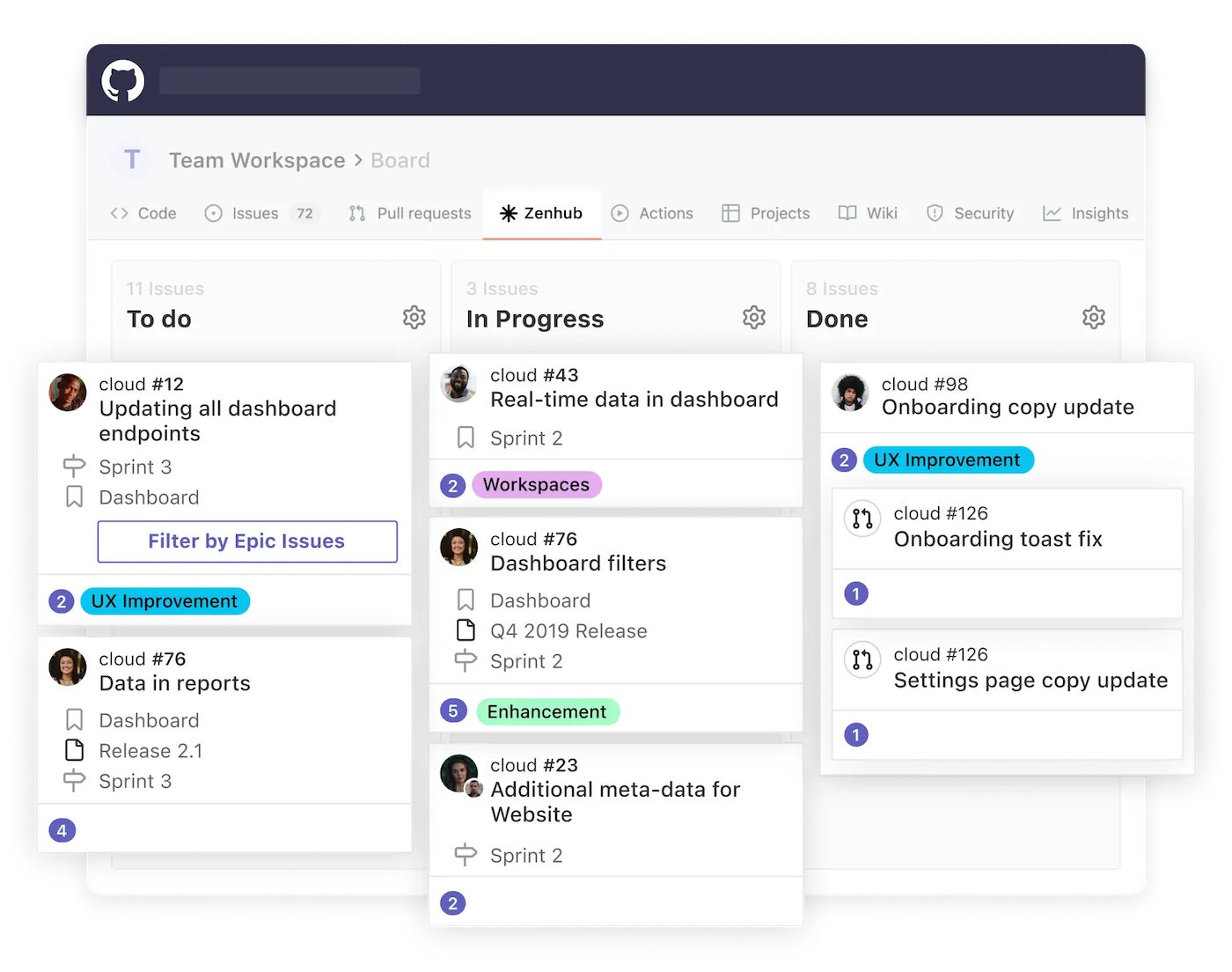Click the avatar on Data in reports card
This screenshot has width=1232, height=972.
68,667
